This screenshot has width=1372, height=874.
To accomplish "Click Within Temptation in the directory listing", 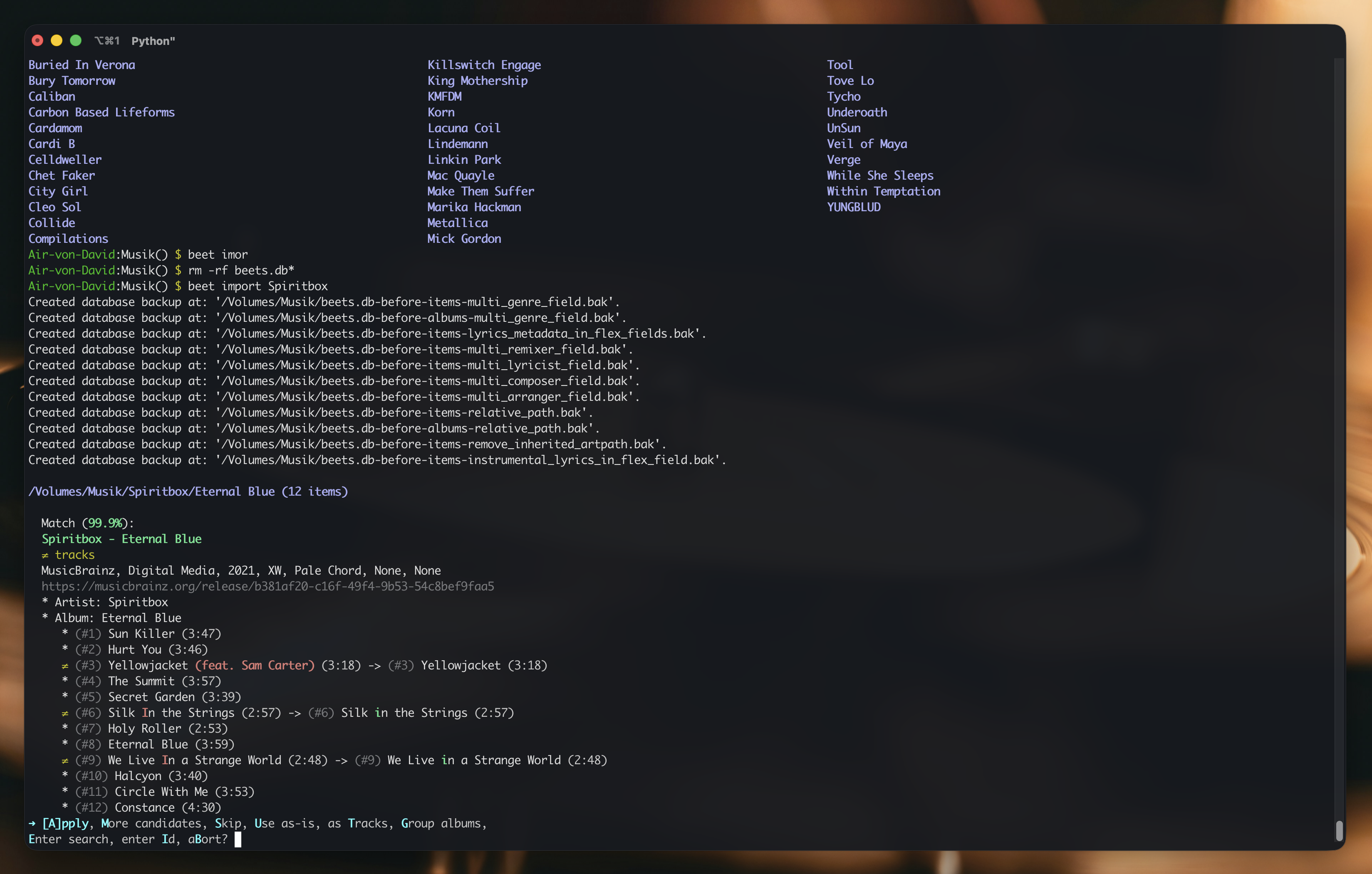I will 884,191.
